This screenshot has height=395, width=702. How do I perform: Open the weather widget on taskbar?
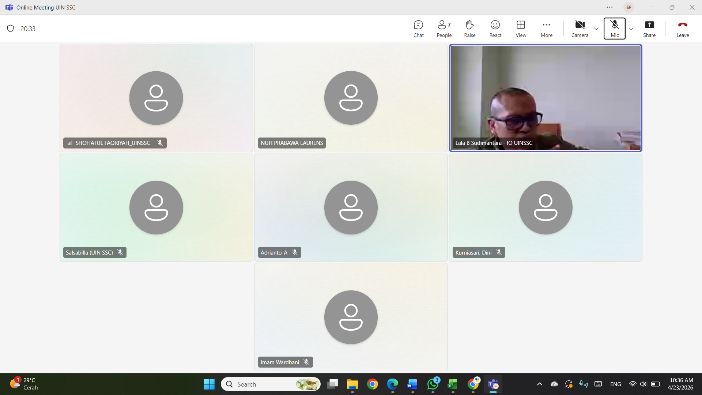(25, 384)
